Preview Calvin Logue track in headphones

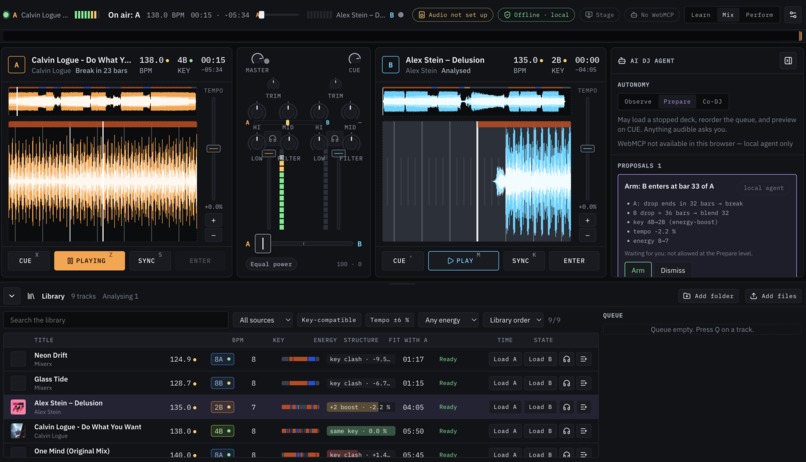click(566, 431)
